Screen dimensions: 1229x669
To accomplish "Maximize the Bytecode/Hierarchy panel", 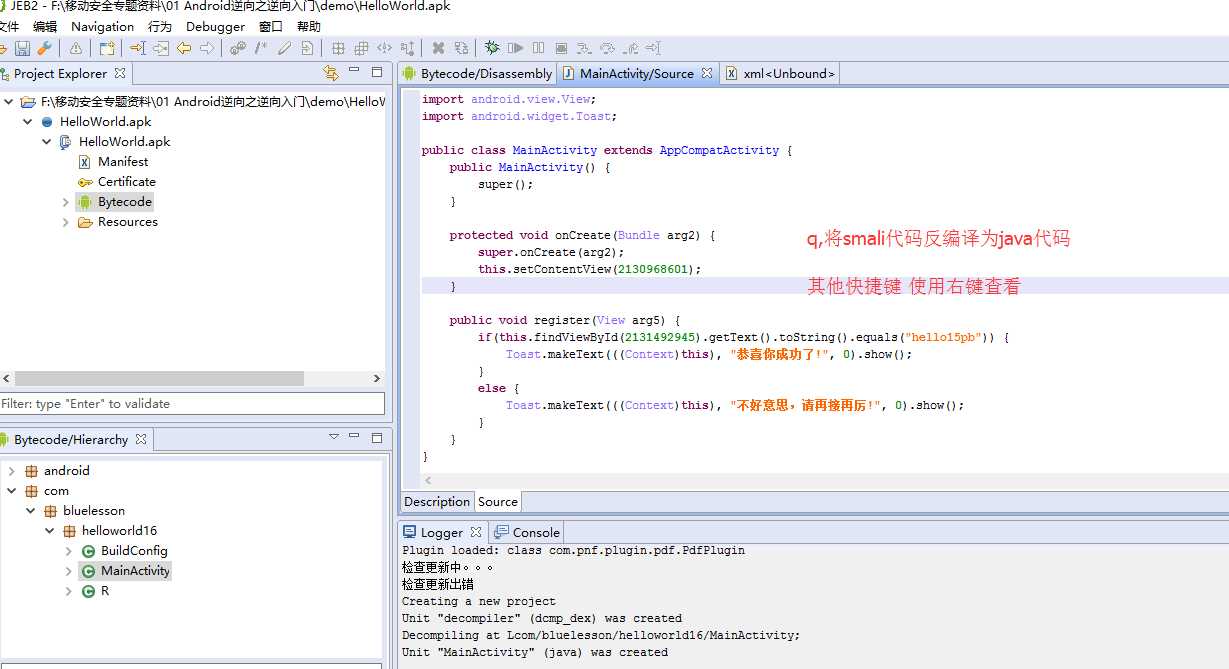I will coord(377,438).
